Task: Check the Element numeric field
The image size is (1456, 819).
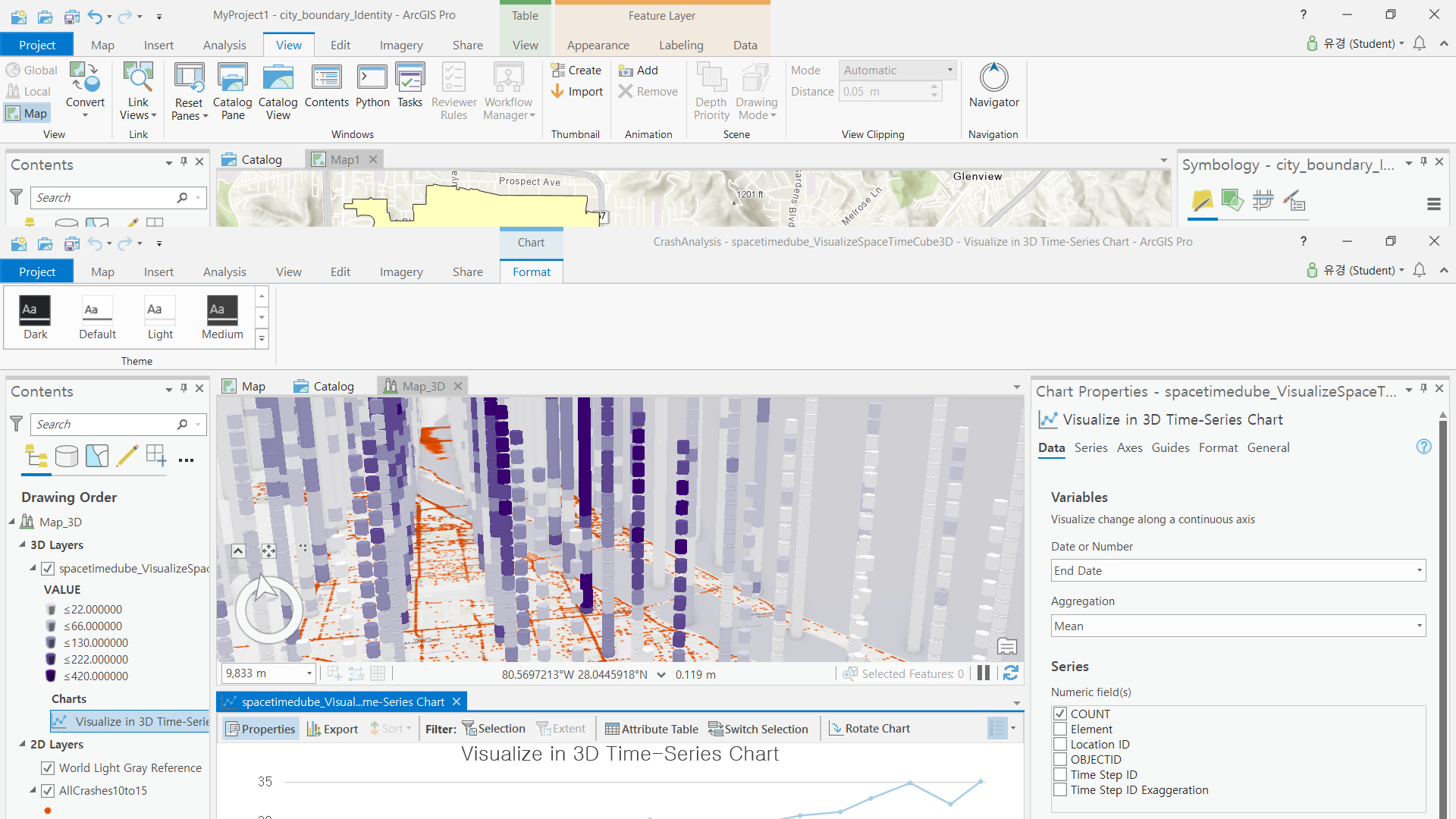Action: [x=1060, y=729]
